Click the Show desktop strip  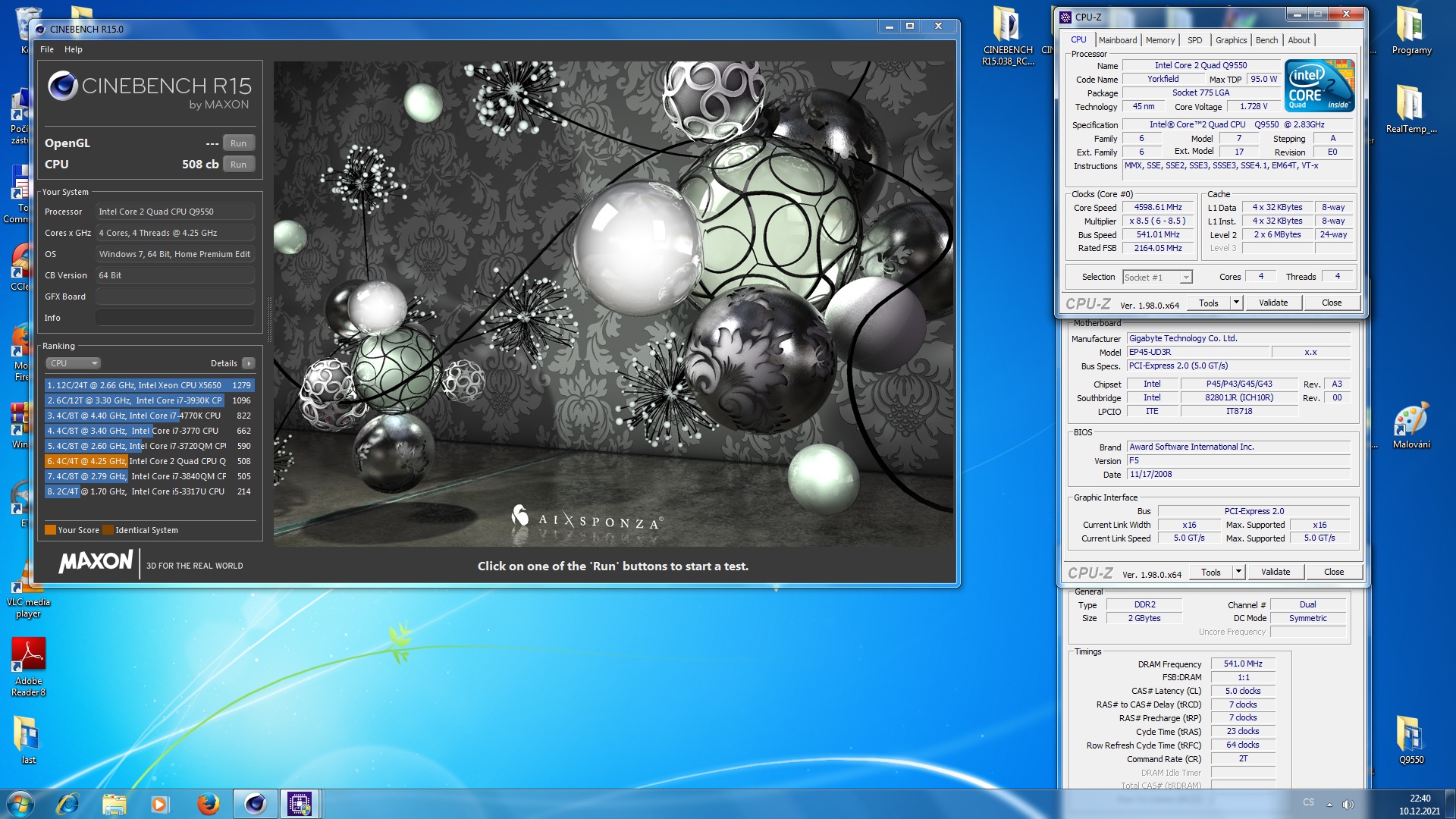(1451, 804)
